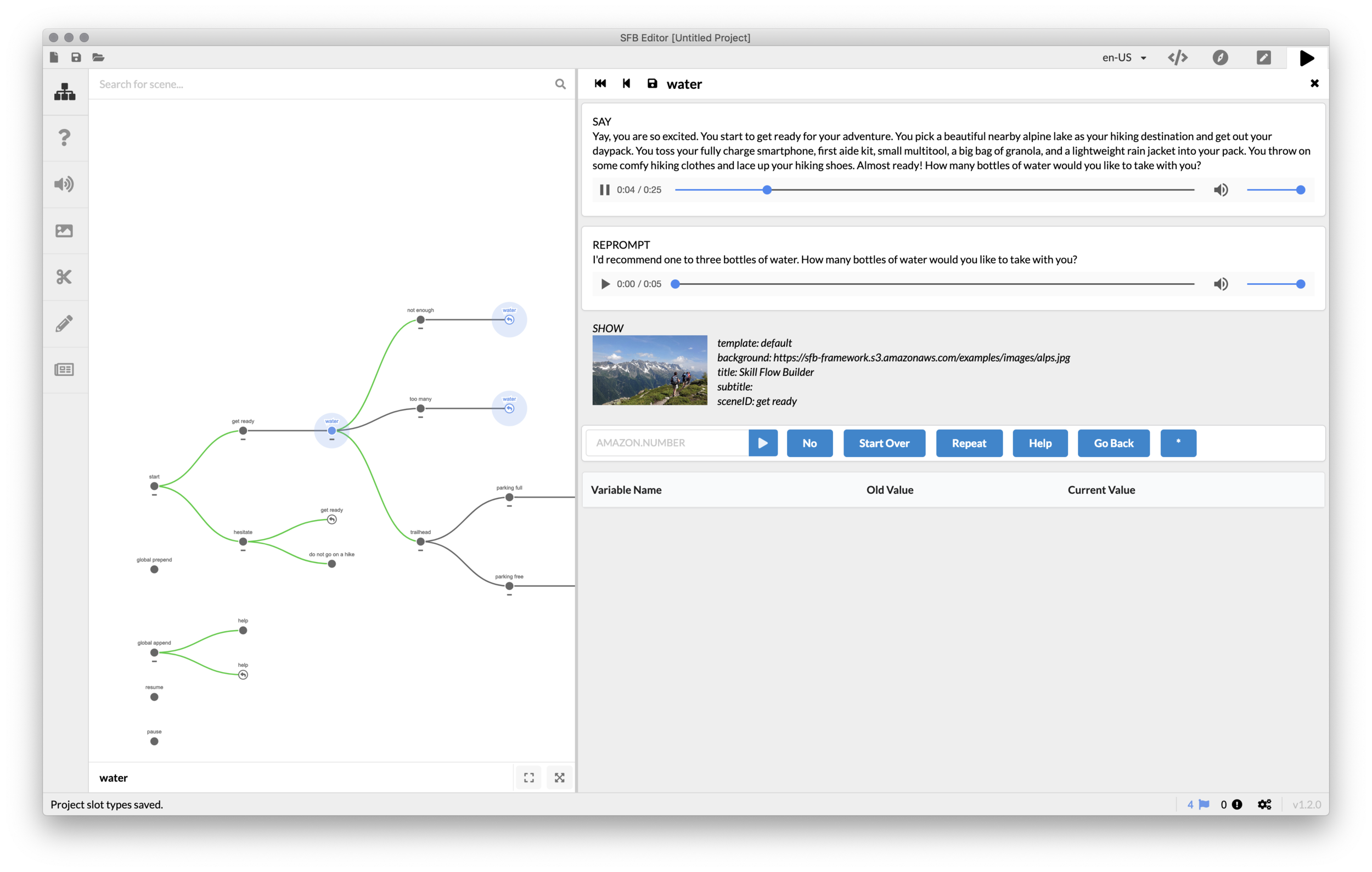Image resolution: width=1372 pixels, height=872 pixels.
Task: Pause the SAY audio playback
Action: (604, 190)
